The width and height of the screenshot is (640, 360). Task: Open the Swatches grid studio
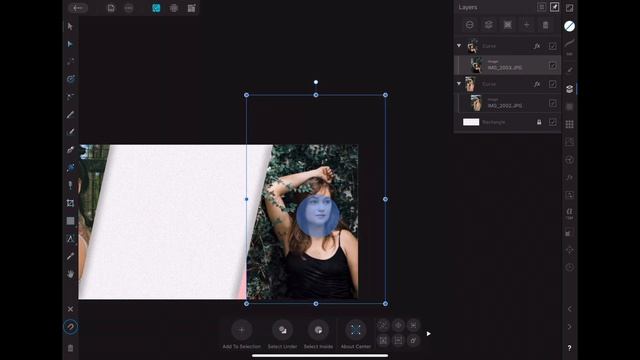(x=569, y=124)
